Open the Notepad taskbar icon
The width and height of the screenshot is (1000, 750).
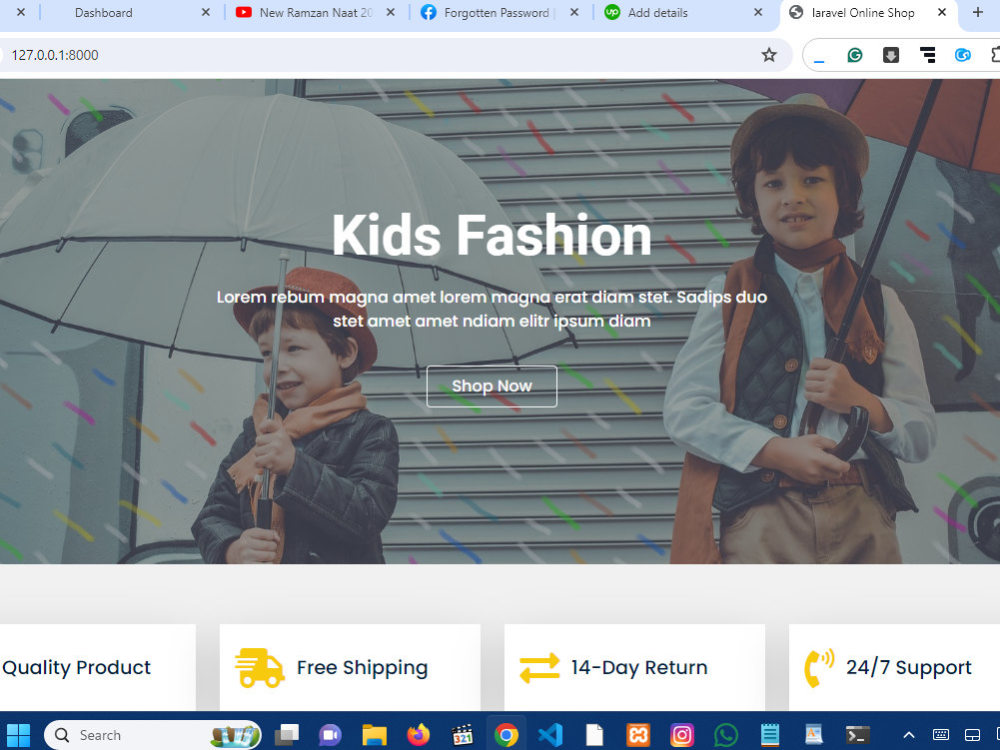[x=770, y=735]
